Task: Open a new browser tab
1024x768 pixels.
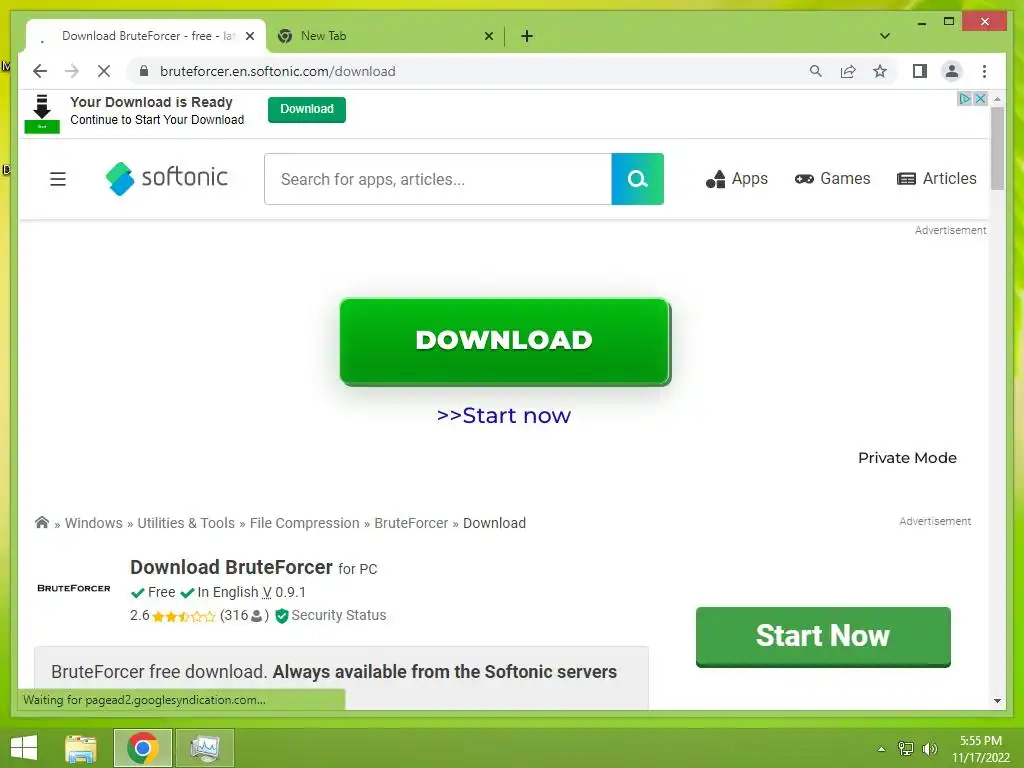Action: pyautogui.click(x=527, y=36)
